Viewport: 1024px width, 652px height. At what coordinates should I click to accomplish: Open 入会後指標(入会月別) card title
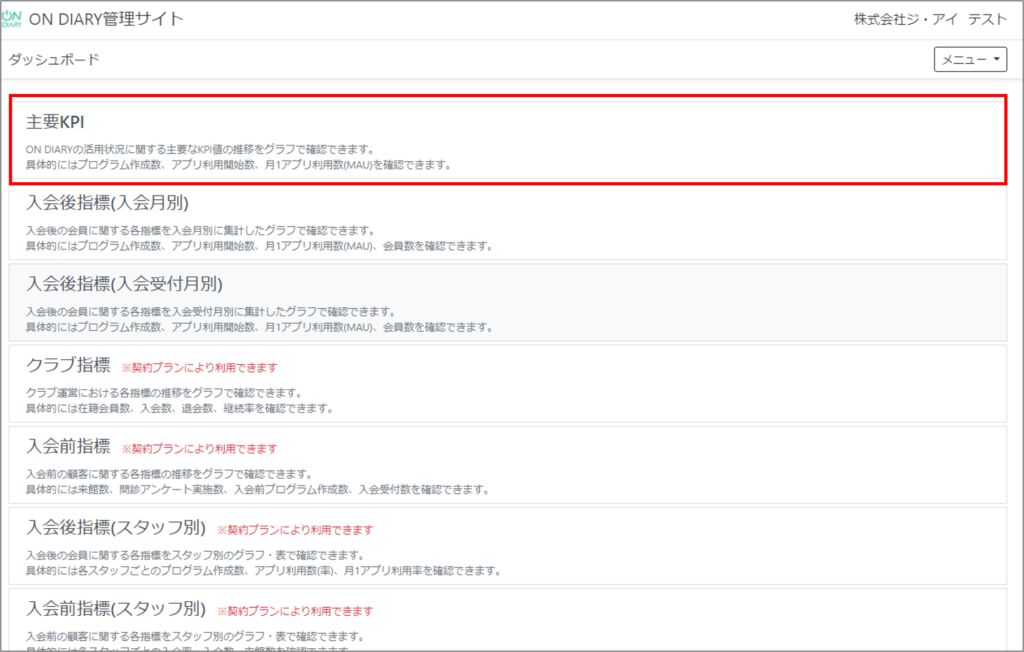[107, 204]
